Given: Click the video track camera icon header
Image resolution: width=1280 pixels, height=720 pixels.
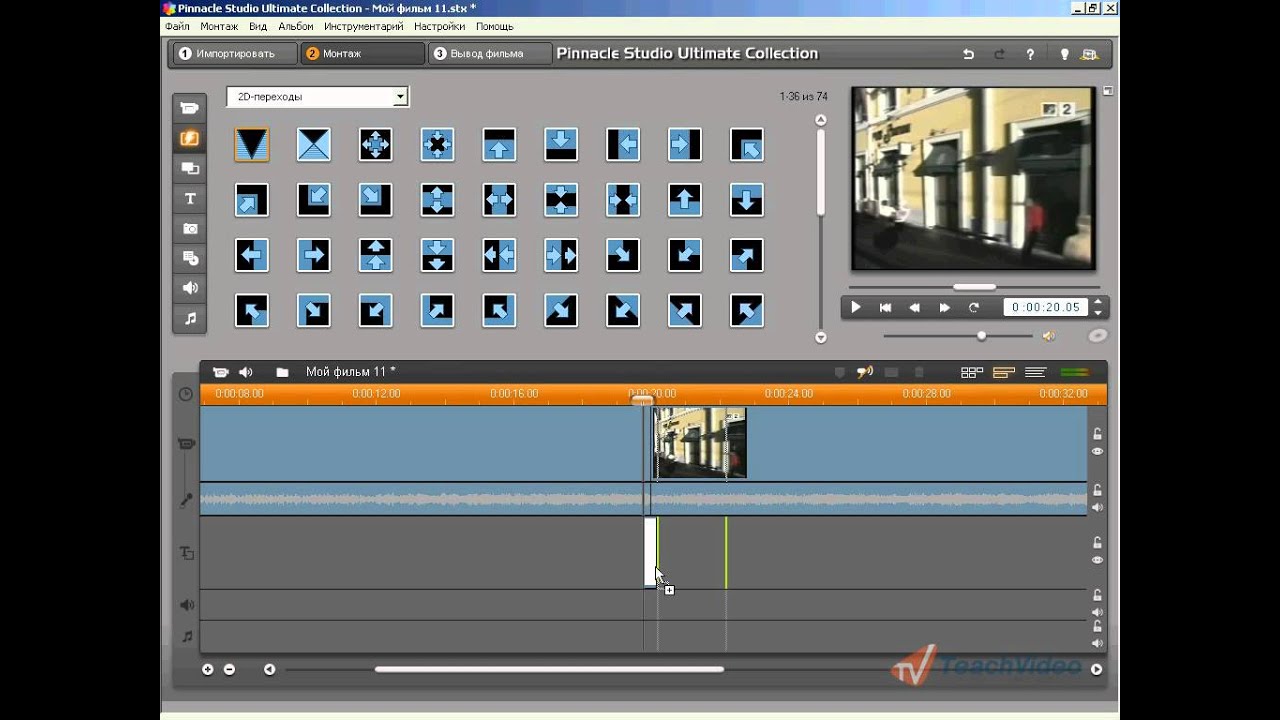Looking at the screenshot, I should (186, 444).
